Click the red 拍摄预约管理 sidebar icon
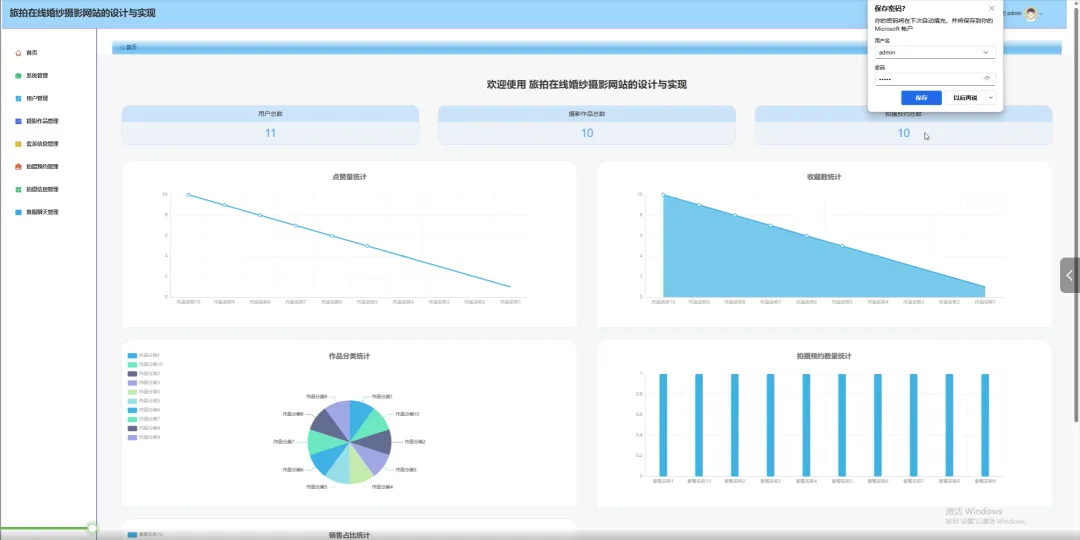The image size is (1080, 540). (19, 167)
